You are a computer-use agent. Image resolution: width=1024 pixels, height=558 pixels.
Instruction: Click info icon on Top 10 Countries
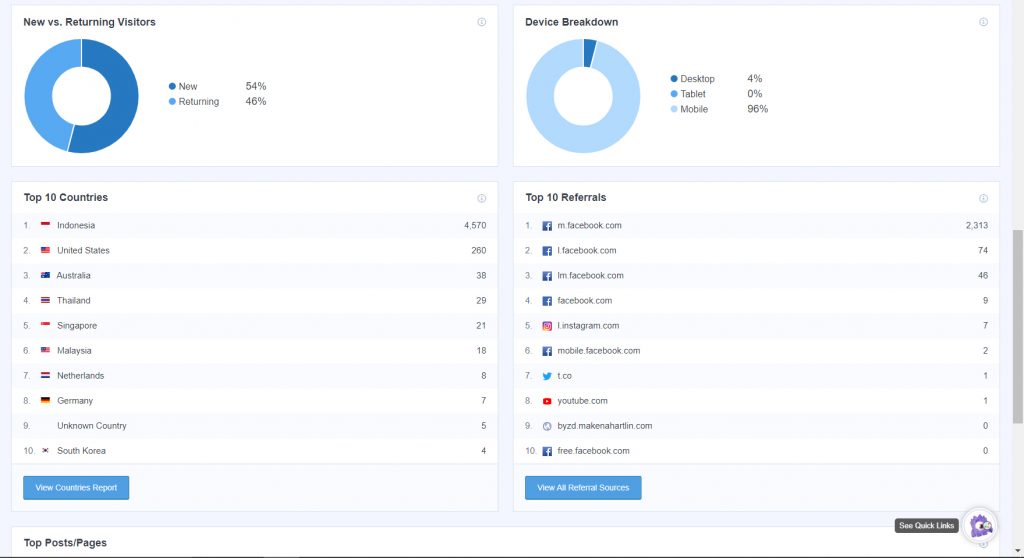(481, 198)
